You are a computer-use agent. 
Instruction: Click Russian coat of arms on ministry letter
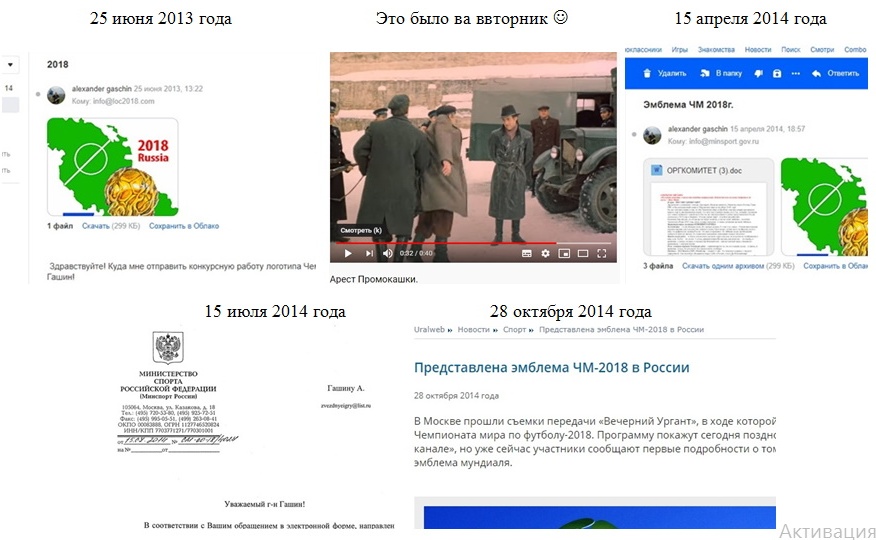(x=168, y=347)
